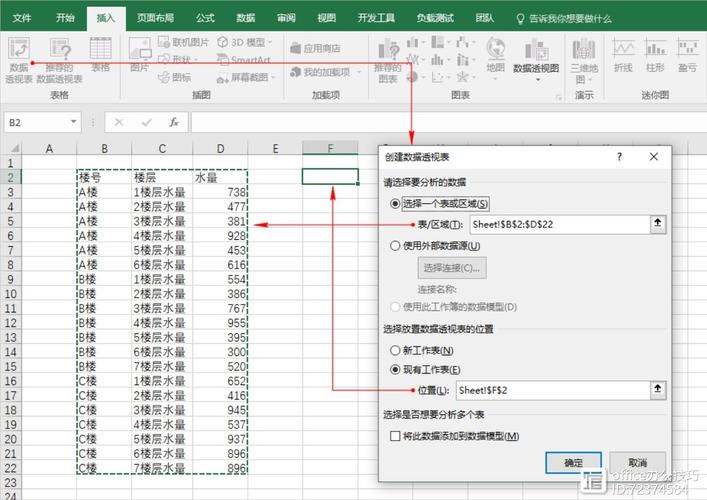Switch to the 视图 (View) tab
This screenshot has height=500, width=707.
click(326, 18)
